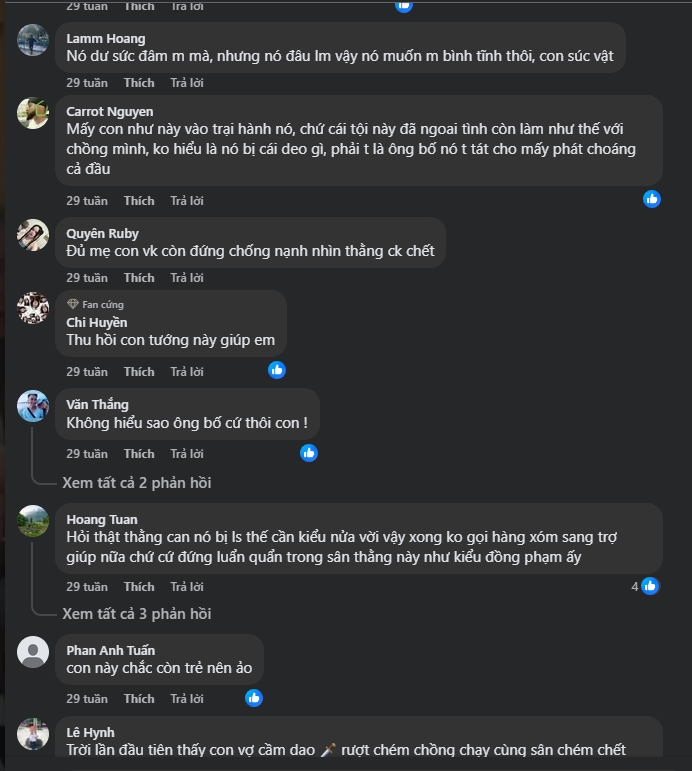Click like reaction icon on Văn Thắng's comment
This screenshot has width=692, height=771.
[309, 453]
